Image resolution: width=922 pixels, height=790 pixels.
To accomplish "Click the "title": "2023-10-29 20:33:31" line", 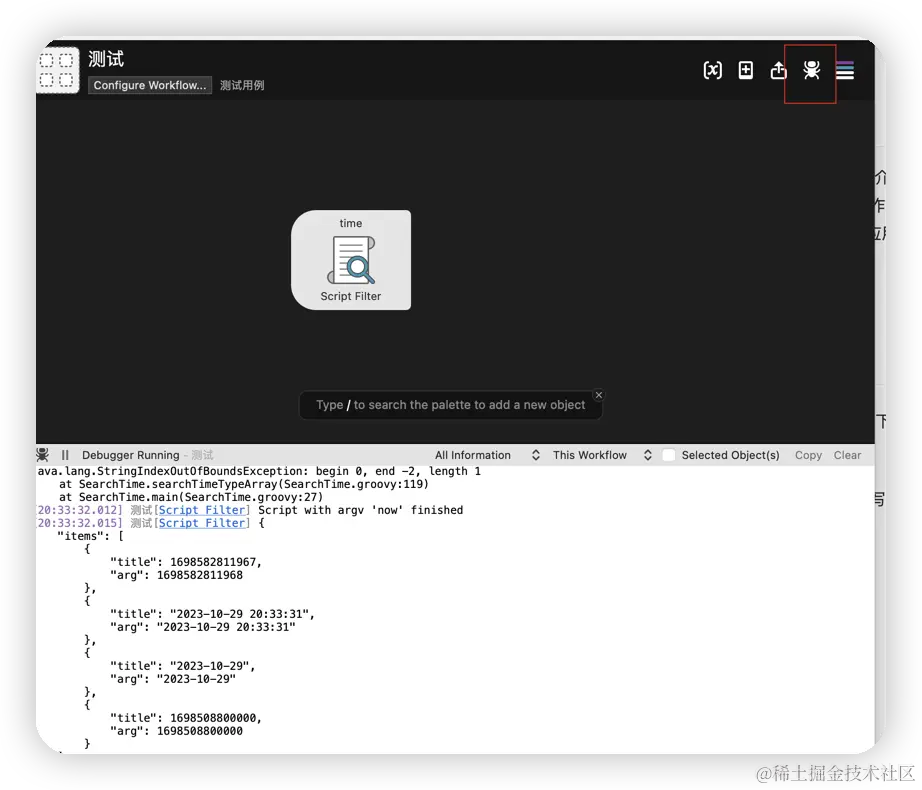I will (x=212, y=614).
